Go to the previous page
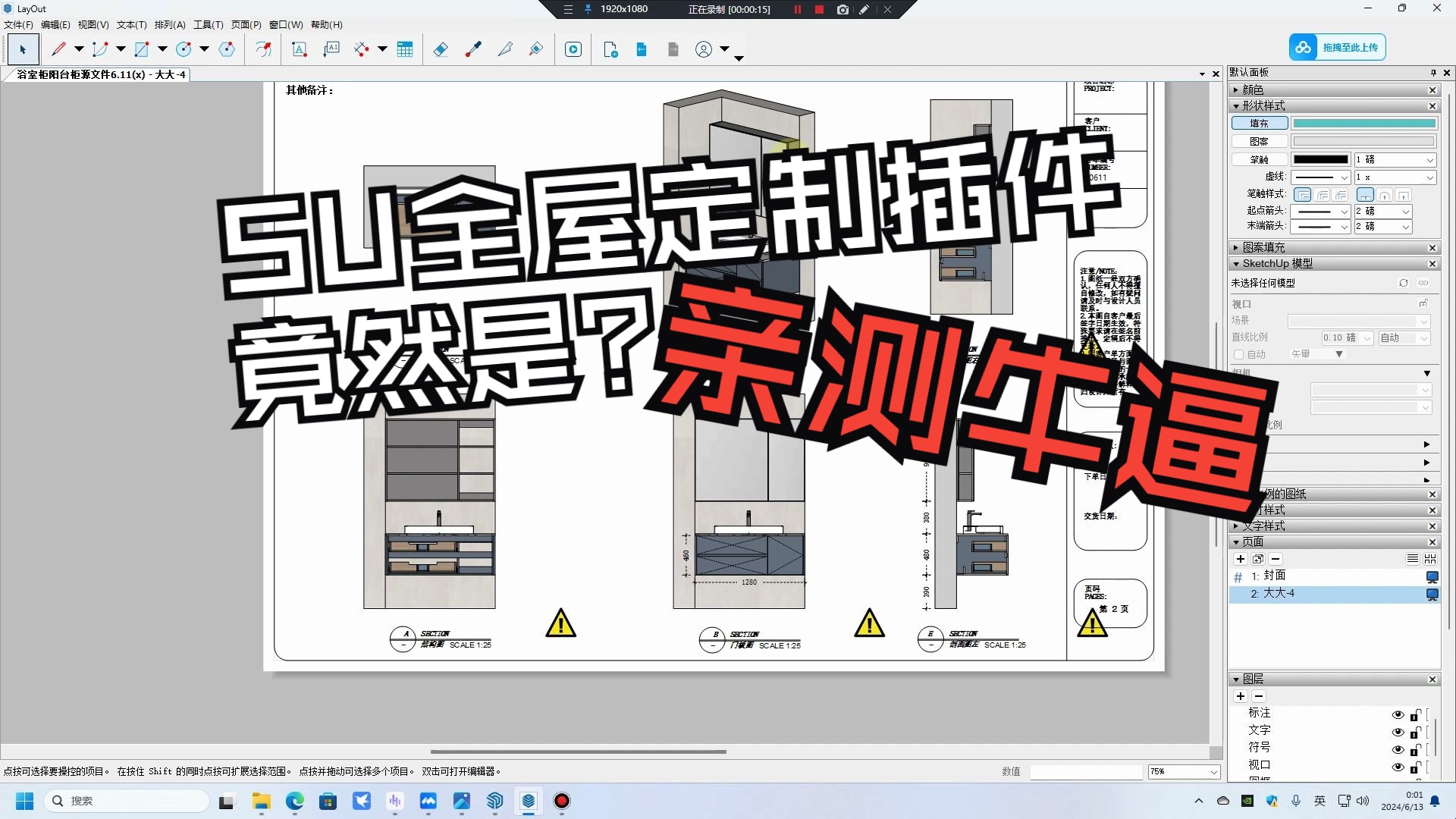This screenshot has height=819, width=1456. click(x=642, y=49)
